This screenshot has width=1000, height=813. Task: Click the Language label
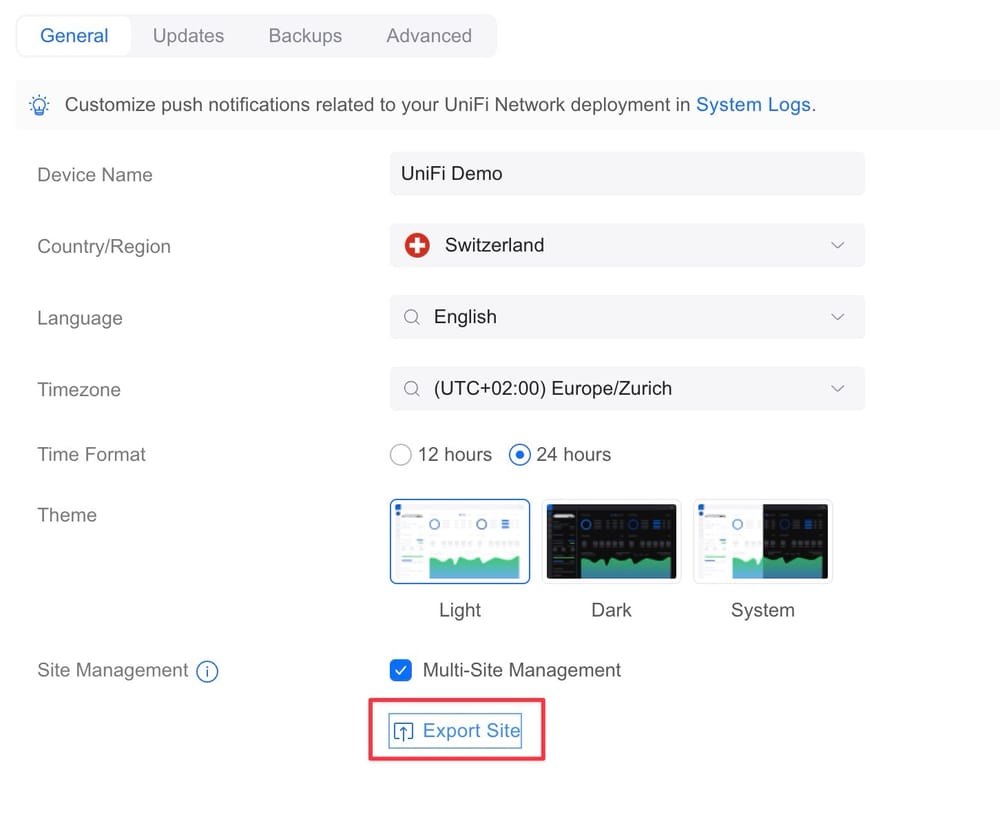click(80, 318)
